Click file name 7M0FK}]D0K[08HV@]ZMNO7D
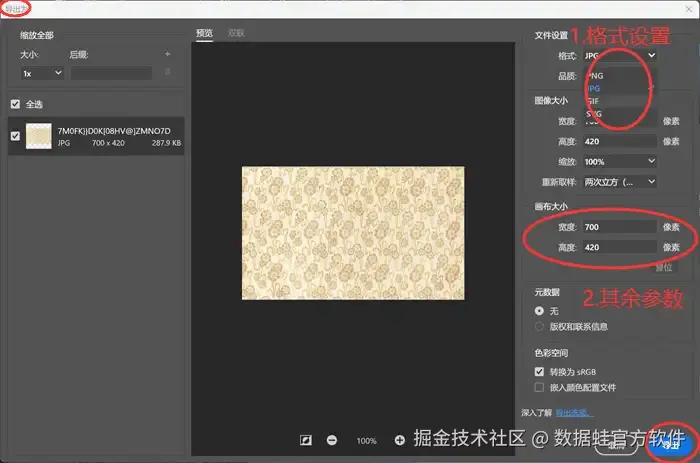The image size is (700, 463). coord(114,131)
